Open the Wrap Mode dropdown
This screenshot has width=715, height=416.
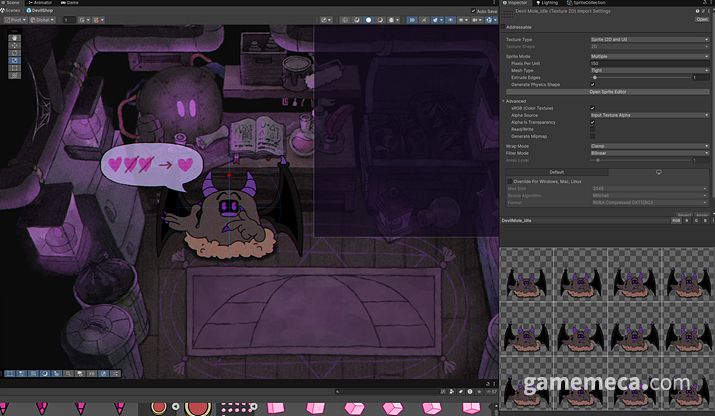click(x=649, y=146)
